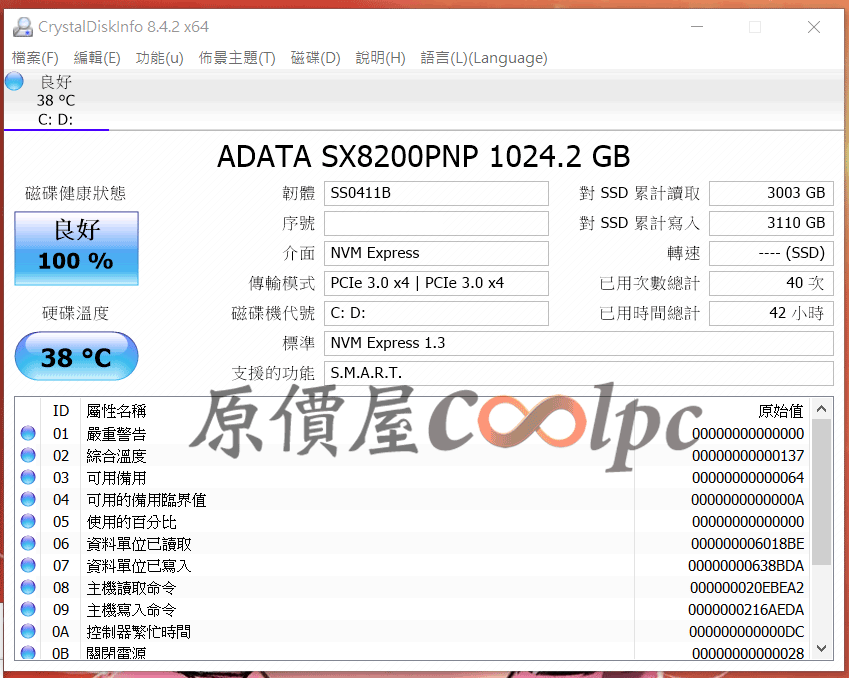Click status orb for attribute 05 使用的百分比
The width and height of the screenshot is (849, 678).
tap(28, 521)
